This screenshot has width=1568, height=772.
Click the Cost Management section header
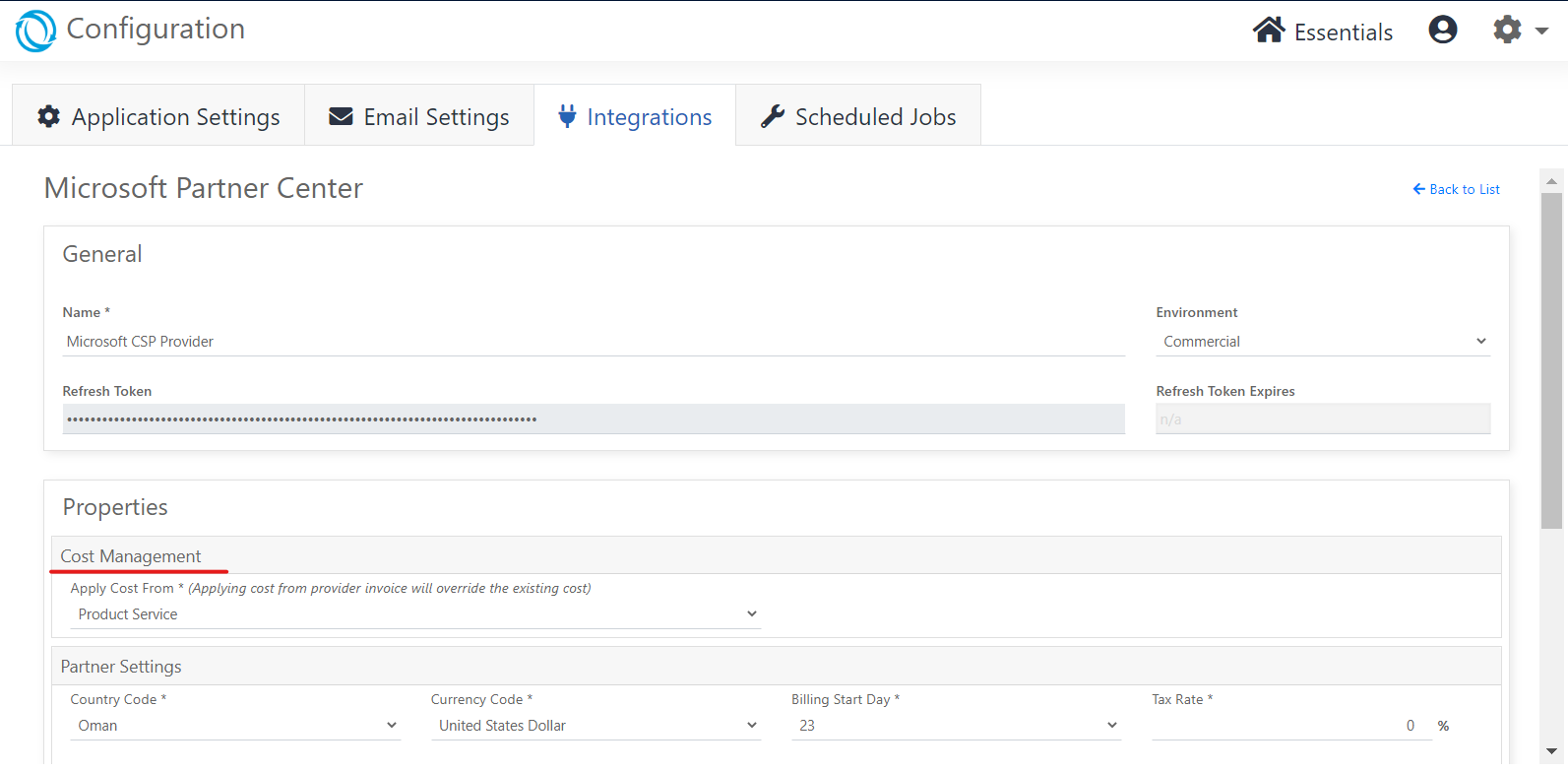[777, 555]
